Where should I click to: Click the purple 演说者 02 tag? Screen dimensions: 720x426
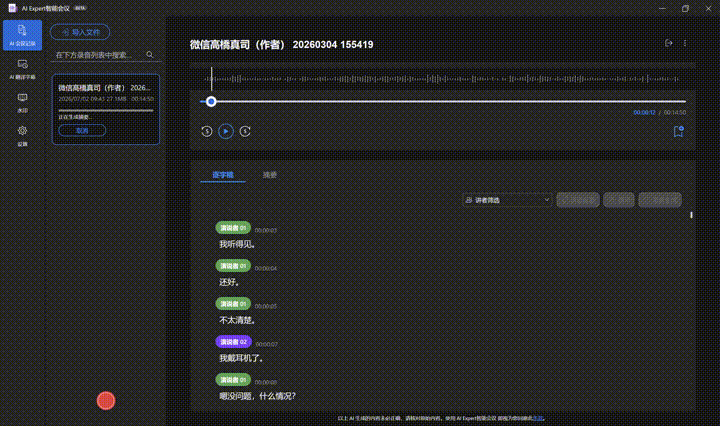click(x=234, y=342)
